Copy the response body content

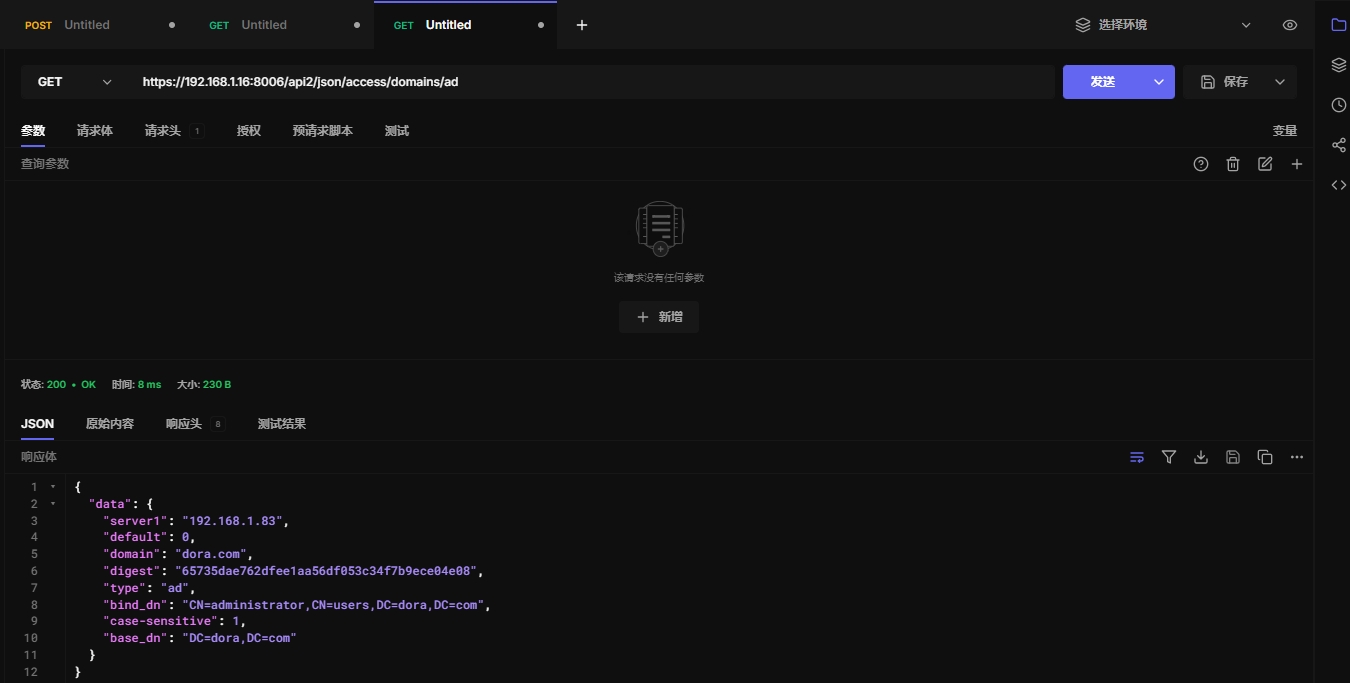click(1265, 457)
